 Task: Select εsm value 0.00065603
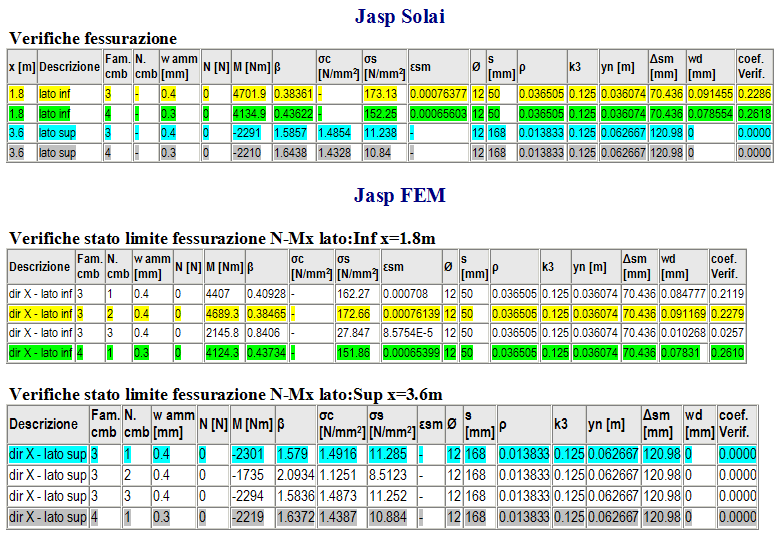tap(438, 113)
